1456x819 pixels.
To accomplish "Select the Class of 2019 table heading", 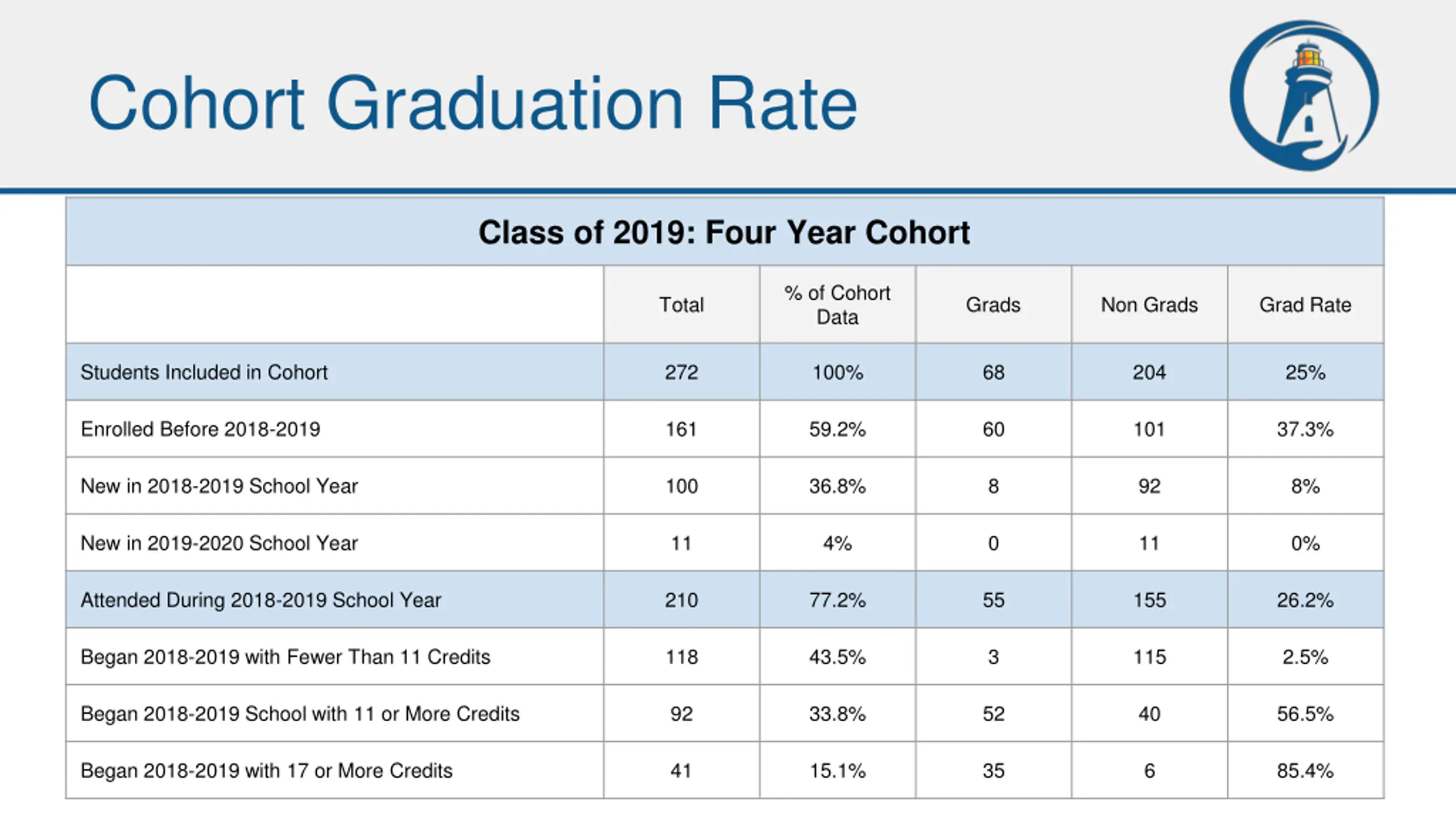I will [724, 232].
